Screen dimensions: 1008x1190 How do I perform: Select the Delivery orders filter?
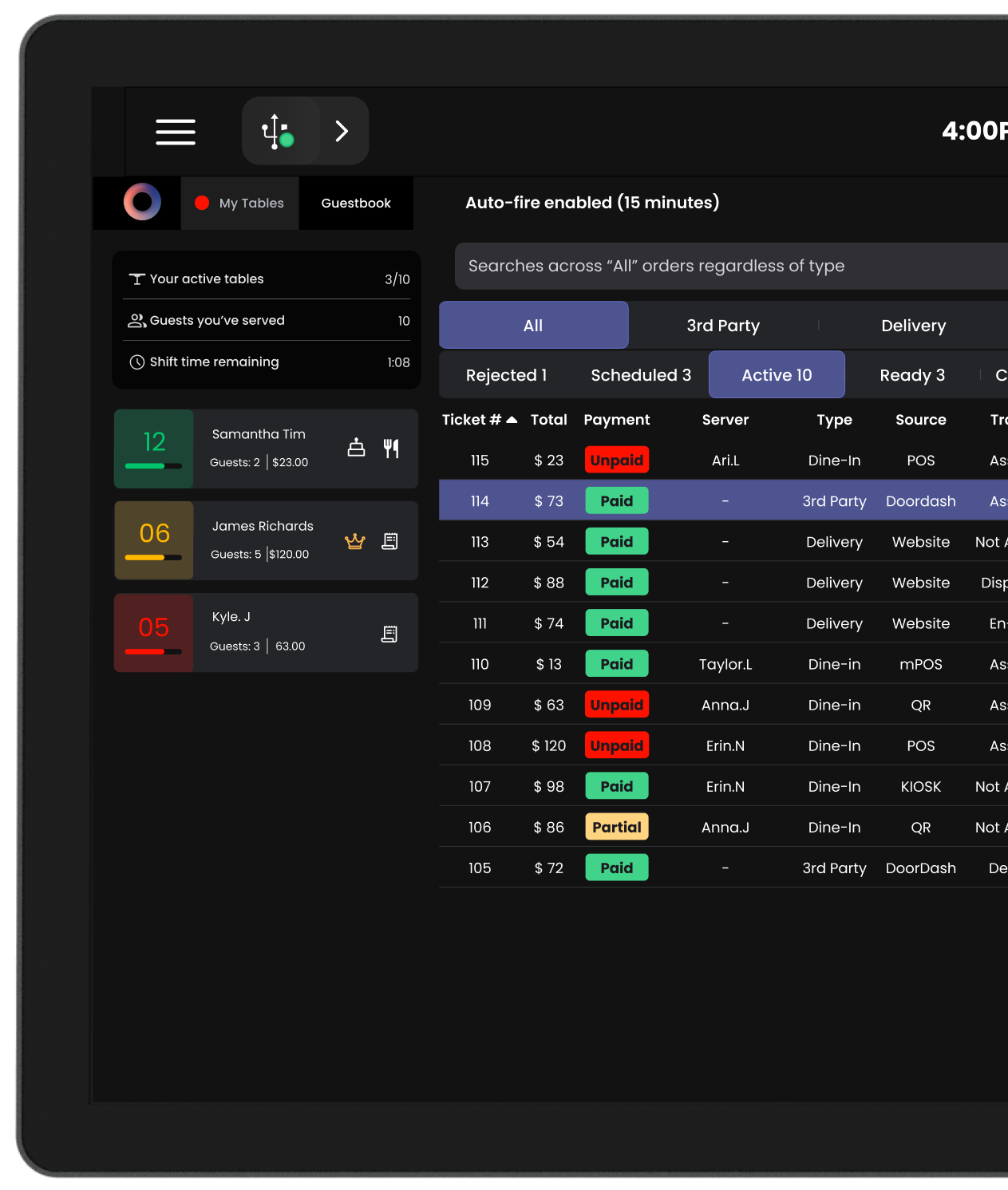click(x=913, y=326)
